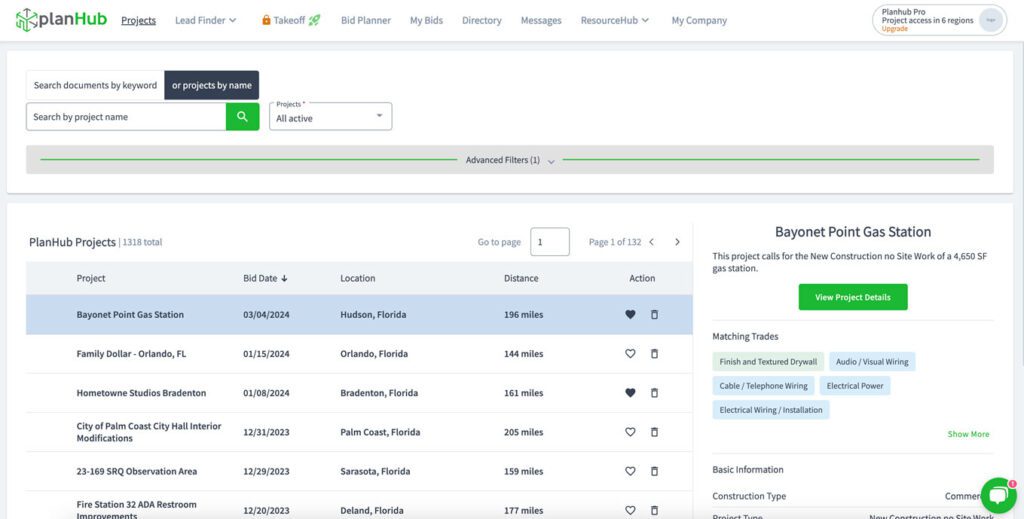This screenshot has height=519, width=1024.
Task: Open the Projects nav tab
Action: 138,20
